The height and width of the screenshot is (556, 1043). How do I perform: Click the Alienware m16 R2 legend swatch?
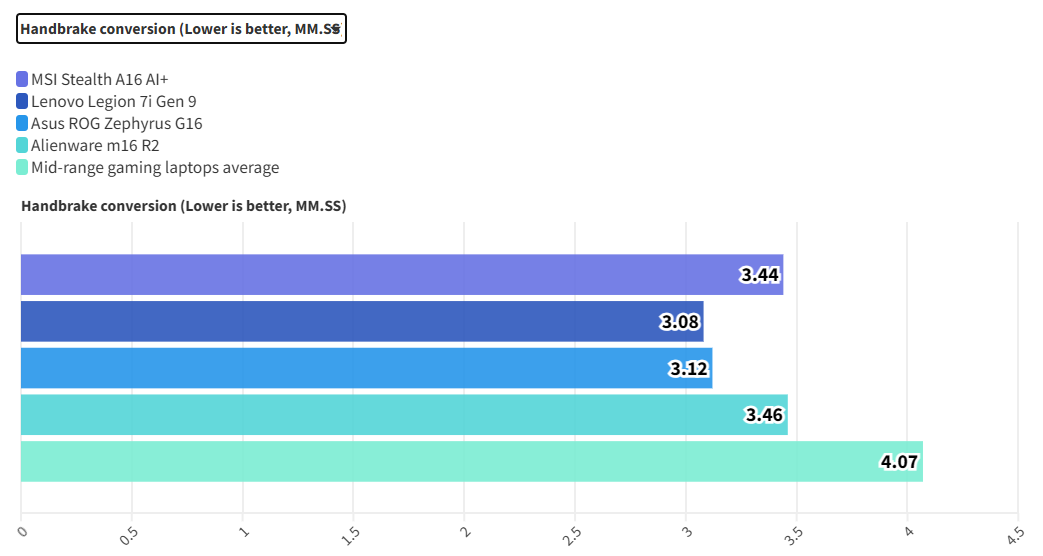[22, 145]
